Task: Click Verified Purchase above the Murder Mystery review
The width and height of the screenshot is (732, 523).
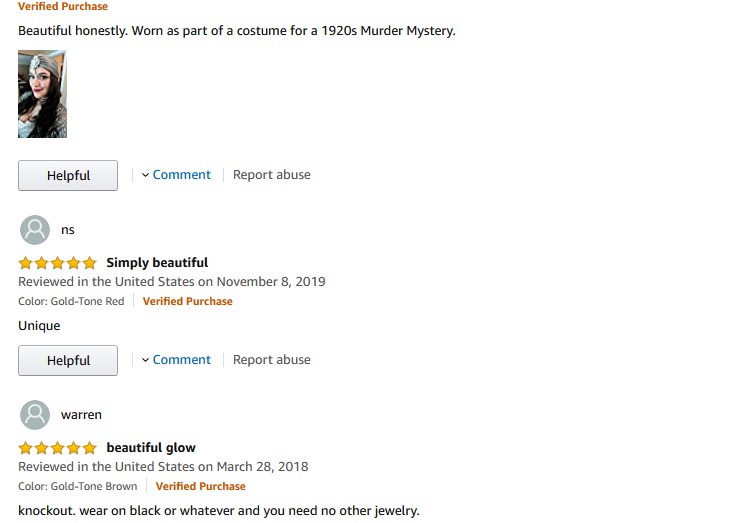Action: 63,7
